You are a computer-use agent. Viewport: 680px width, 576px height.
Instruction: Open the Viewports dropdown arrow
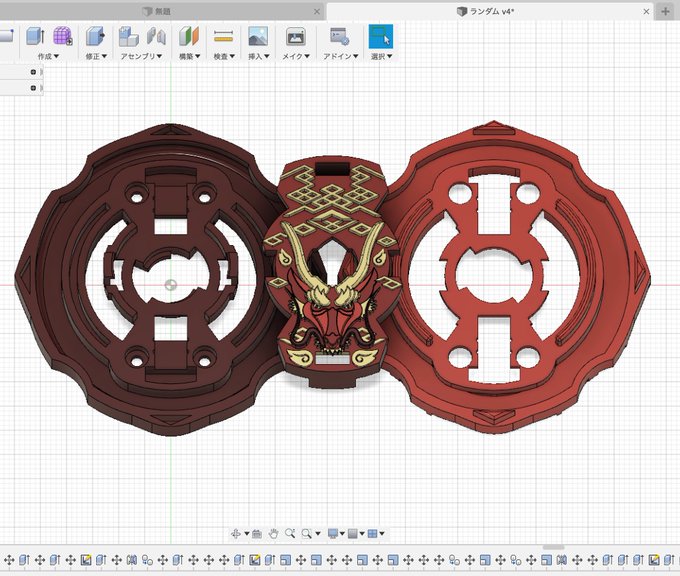pos(382,533)
